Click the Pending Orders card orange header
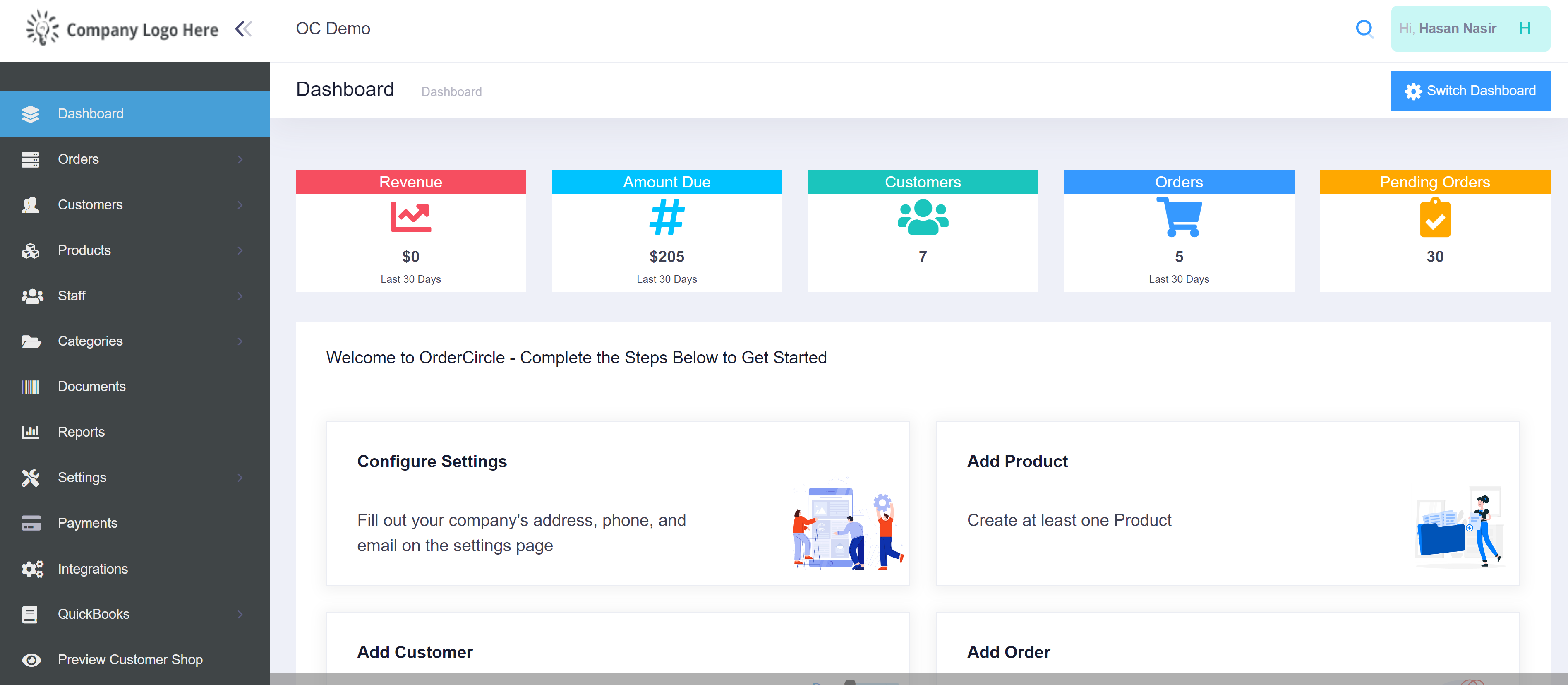The height and width of the screenshot is (685, 1568). coord(1435,182)
